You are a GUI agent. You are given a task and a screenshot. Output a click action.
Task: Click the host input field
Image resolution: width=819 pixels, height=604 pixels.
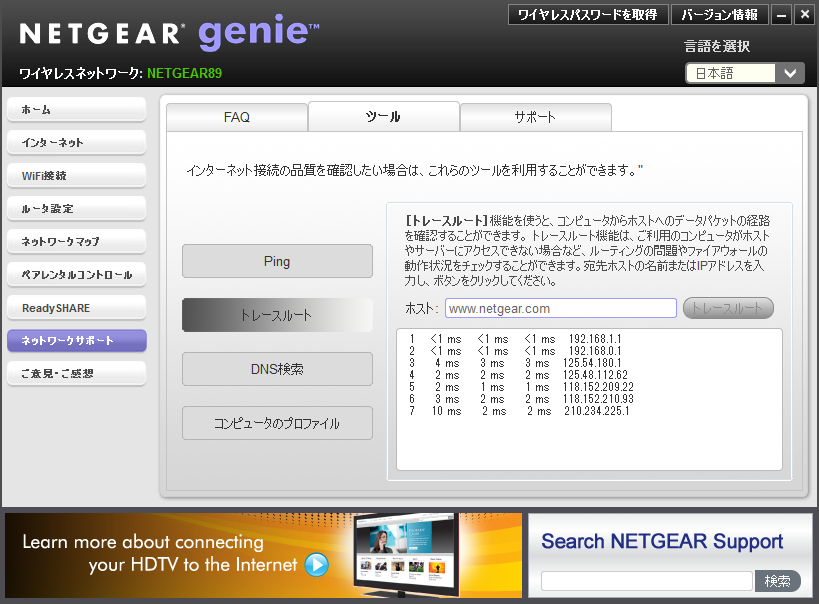tap(560, 308)
